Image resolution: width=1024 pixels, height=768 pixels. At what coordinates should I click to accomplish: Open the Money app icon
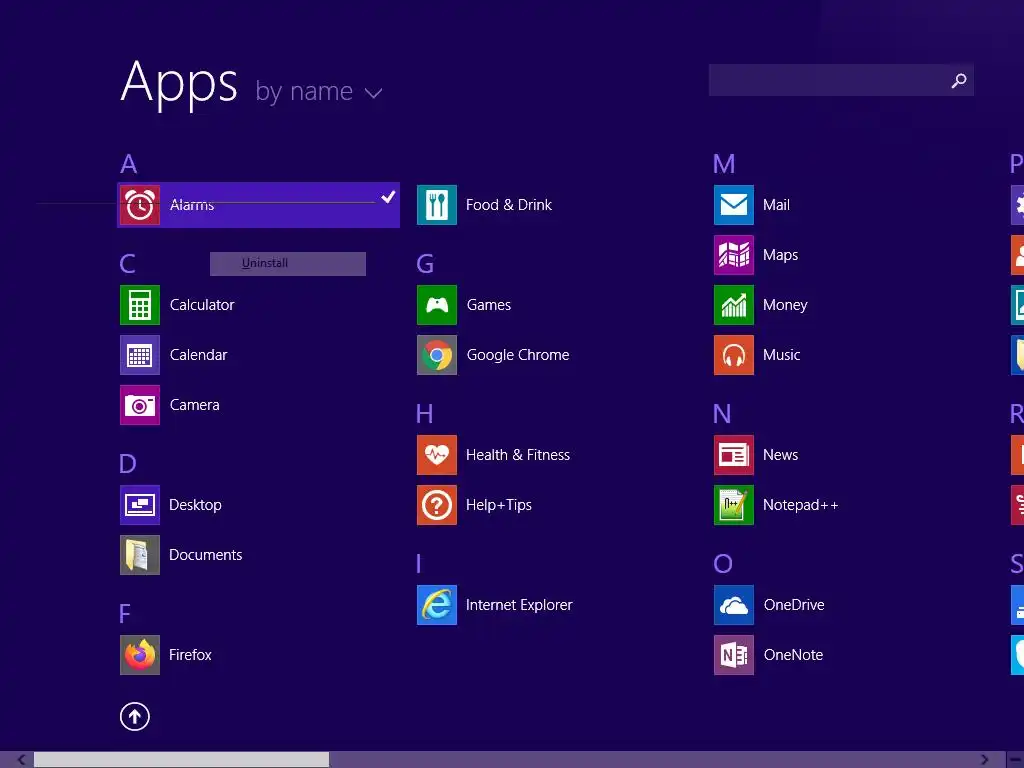point(734,305)
